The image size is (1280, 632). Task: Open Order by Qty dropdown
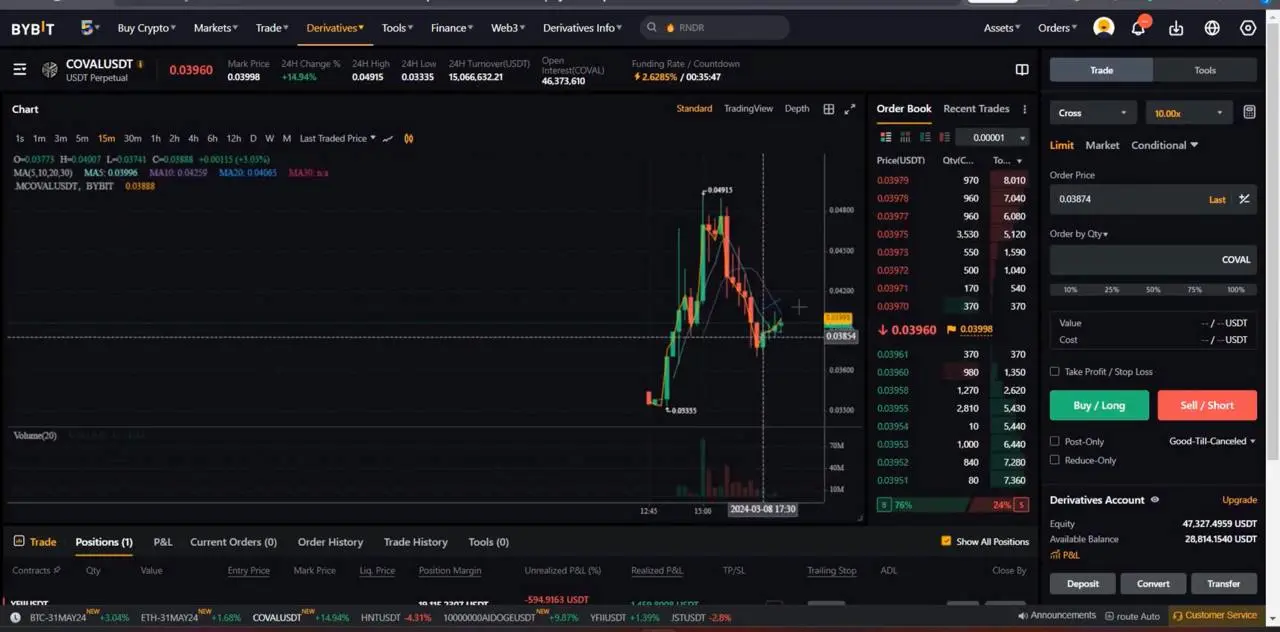[x=1079, y=234]
